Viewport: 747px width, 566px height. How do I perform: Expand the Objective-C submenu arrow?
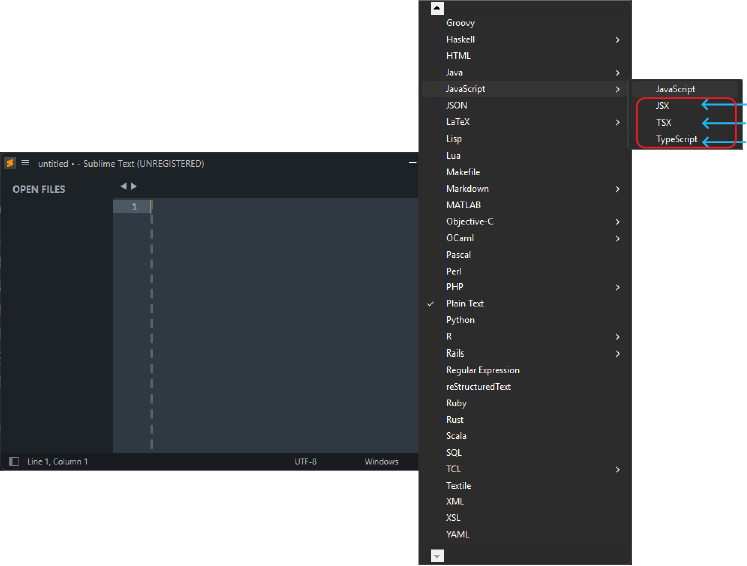tap(617, 222)
